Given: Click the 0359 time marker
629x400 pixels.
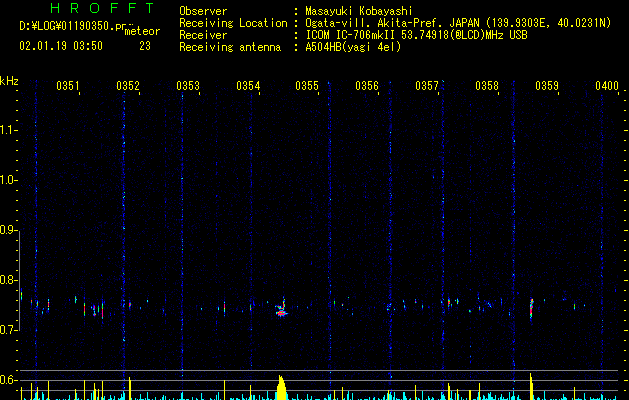Looking at the screenshot, I should pos(547,86).
